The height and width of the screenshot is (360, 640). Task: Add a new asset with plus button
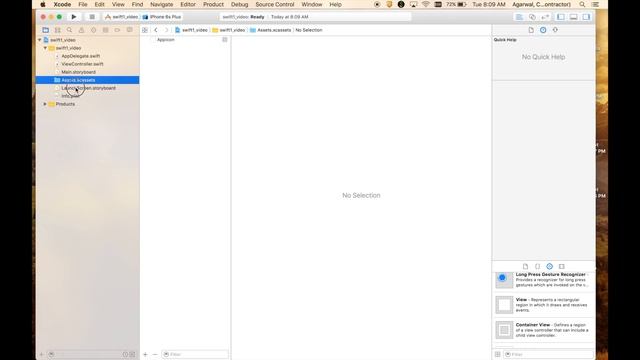(145, 354)
